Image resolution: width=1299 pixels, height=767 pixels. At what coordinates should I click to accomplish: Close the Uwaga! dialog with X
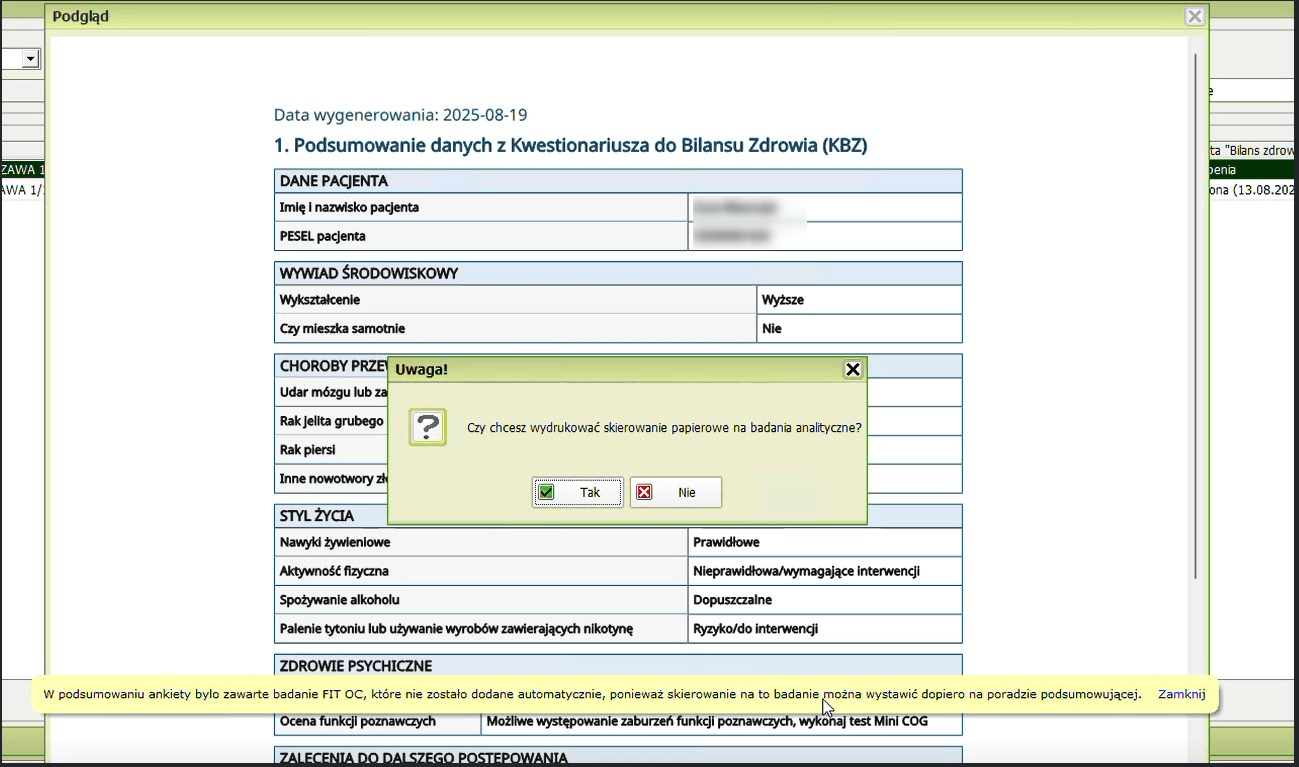click(852, 369)
